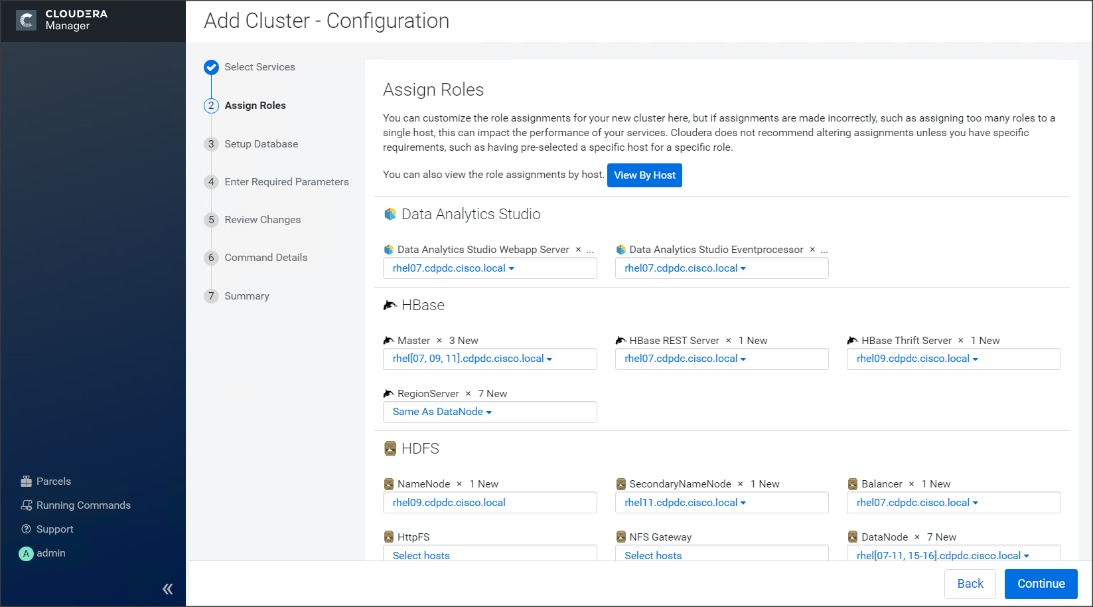Click the View By Host button
The image size is (1093, 607).
[x=645, y=175]
